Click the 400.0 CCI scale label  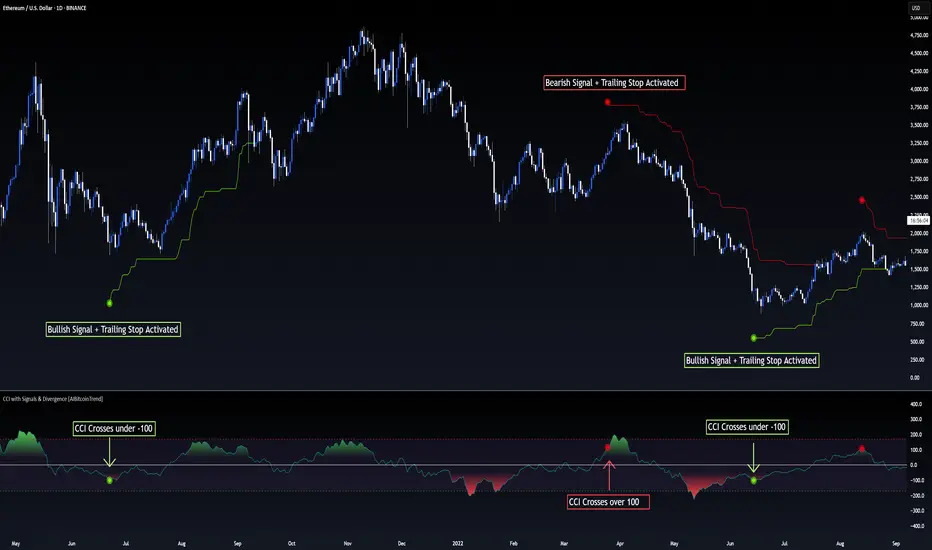point(916,404)
